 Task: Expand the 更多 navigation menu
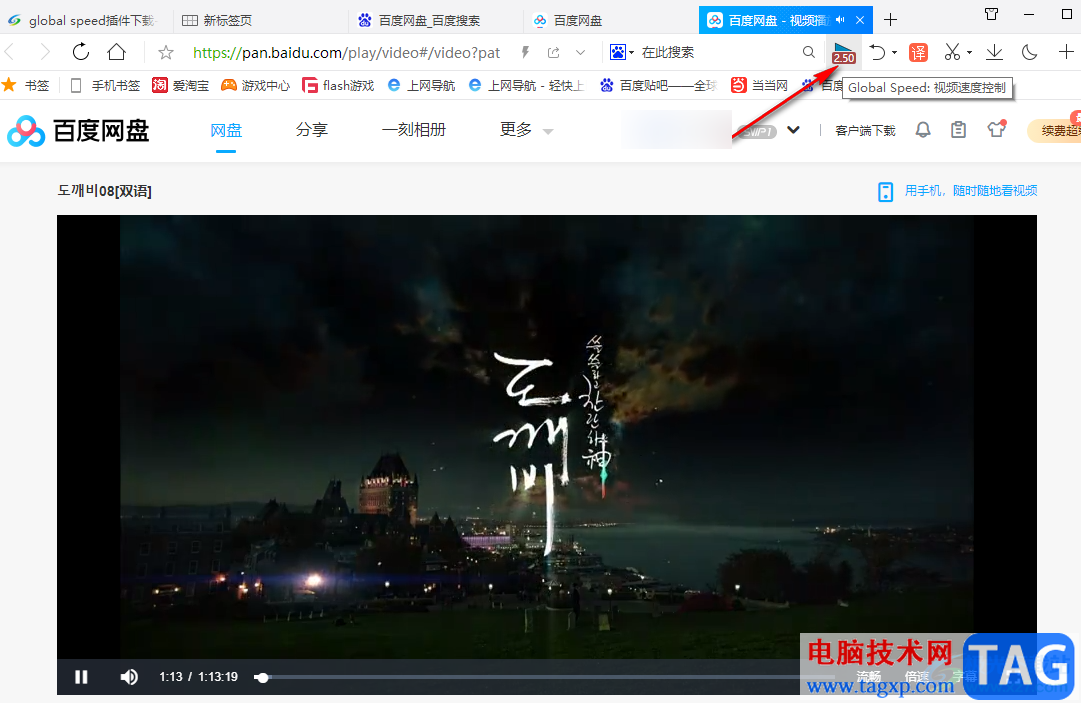[x=526, y=130]
